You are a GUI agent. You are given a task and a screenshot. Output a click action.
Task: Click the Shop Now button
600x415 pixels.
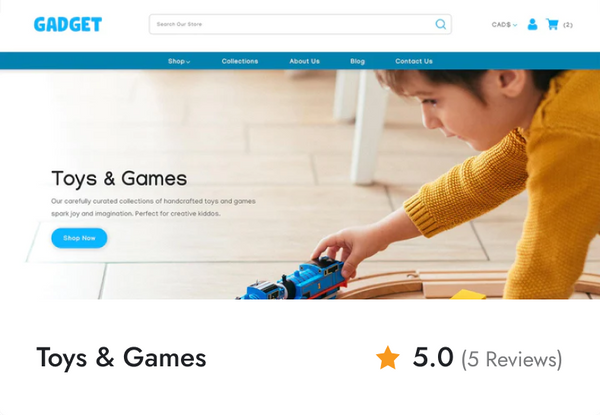(79, 238)
